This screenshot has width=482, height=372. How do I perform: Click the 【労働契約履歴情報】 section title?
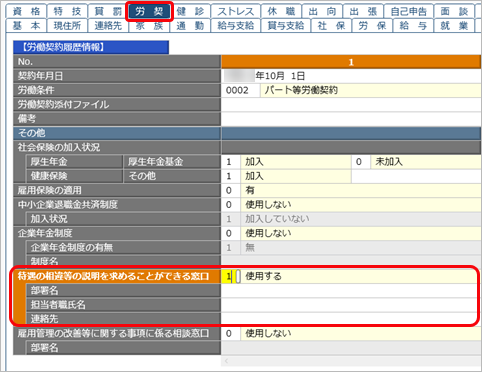(91, 47)
